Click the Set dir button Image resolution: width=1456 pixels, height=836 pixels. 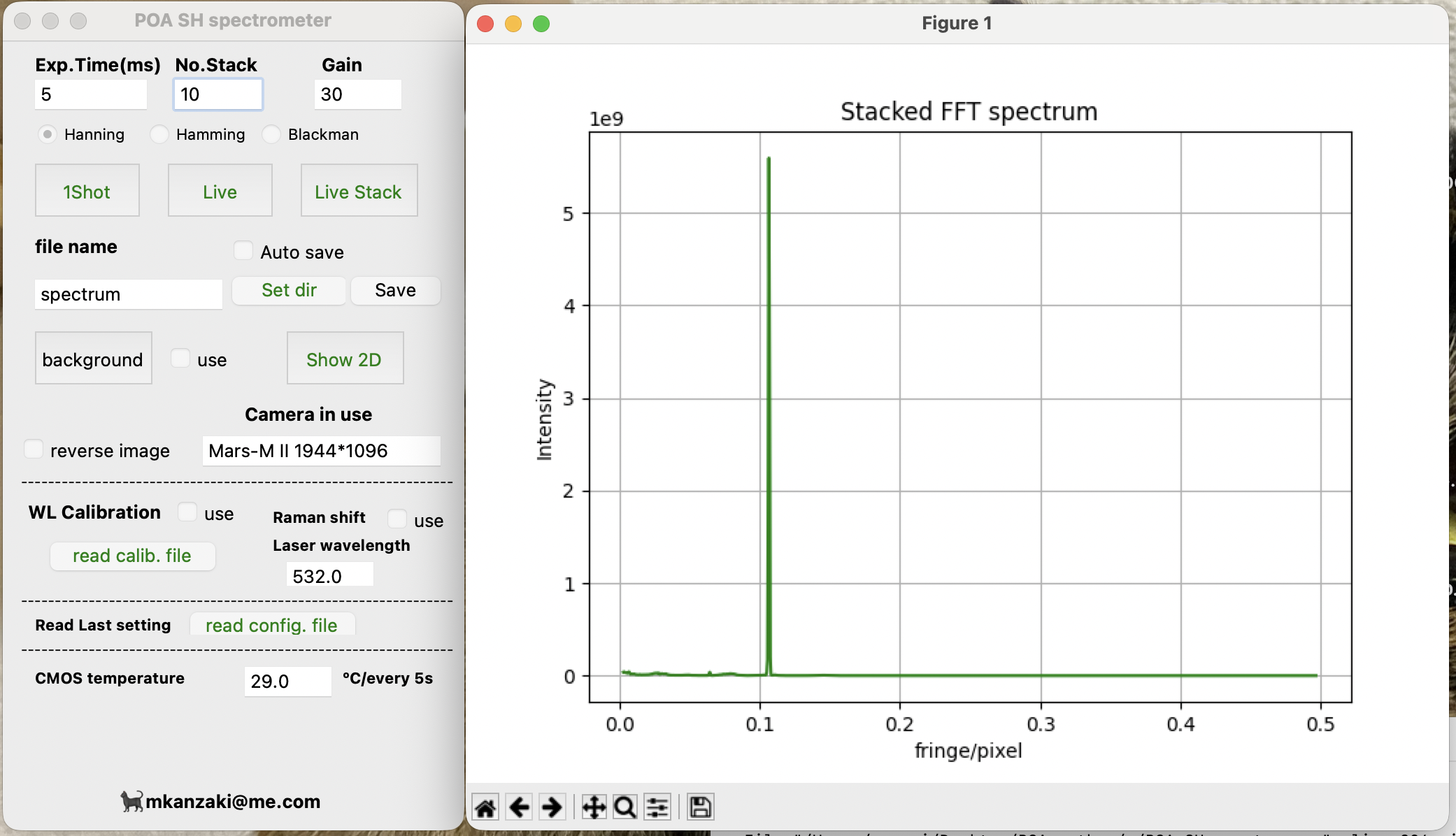tap(289, 290)
